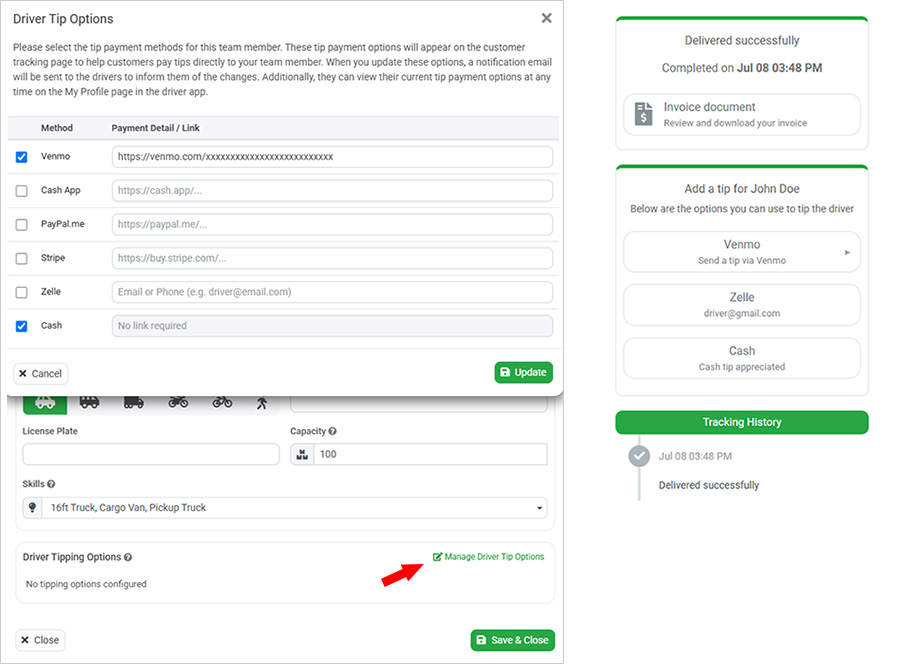This screenshot has width=900, height=664.
Task: Click Save & Close button
Action: [x=513, y=640]
